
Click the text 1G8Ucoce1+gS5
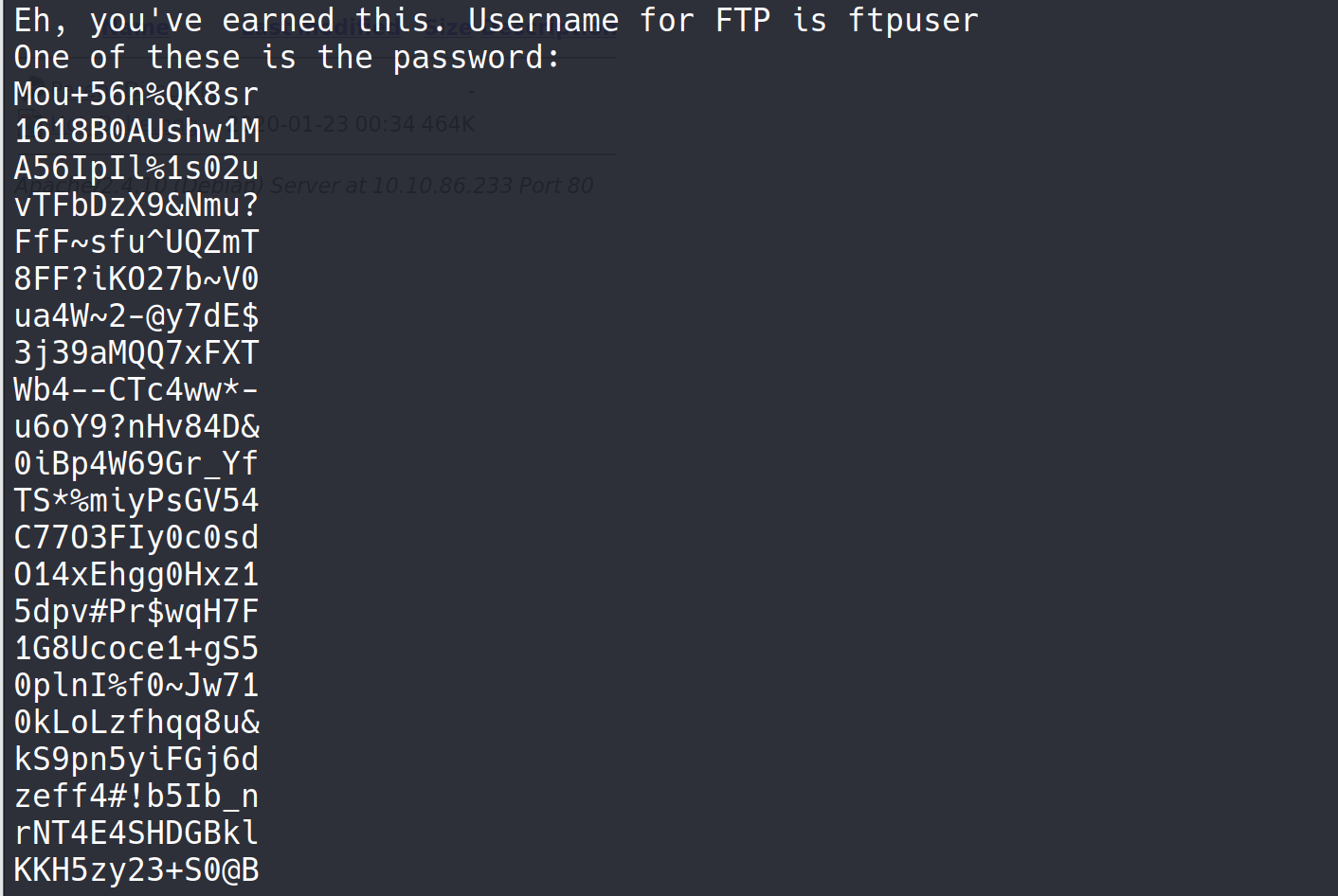coord(136,649)
